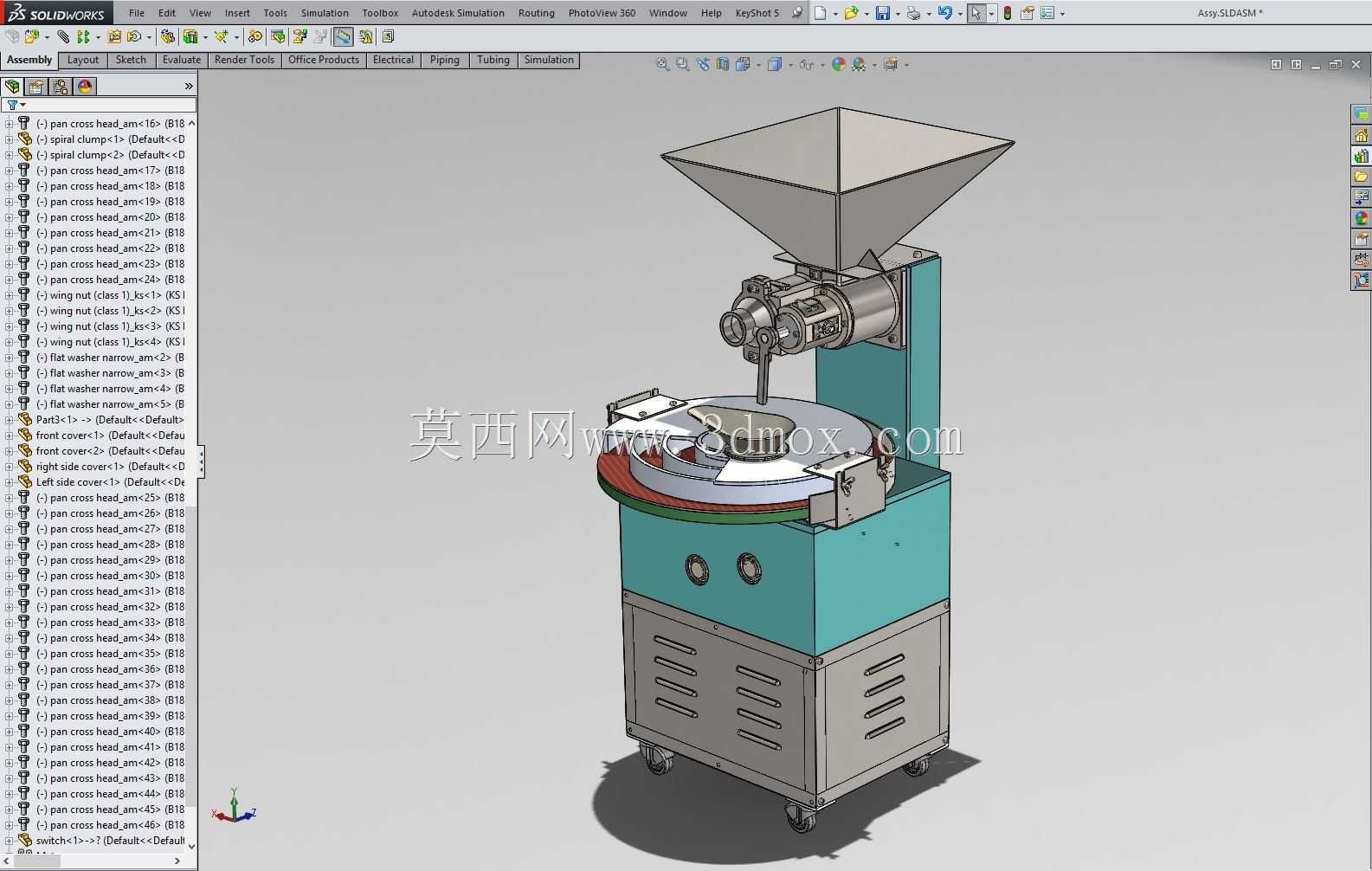This screenshot has height=871, width=1372.
Task: Open the File menu
Action: (x=137, y=13)
